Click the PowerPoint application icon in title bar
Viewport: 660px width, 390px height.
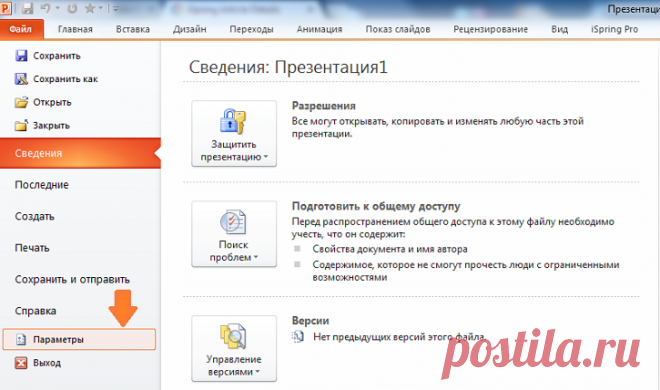5,8
